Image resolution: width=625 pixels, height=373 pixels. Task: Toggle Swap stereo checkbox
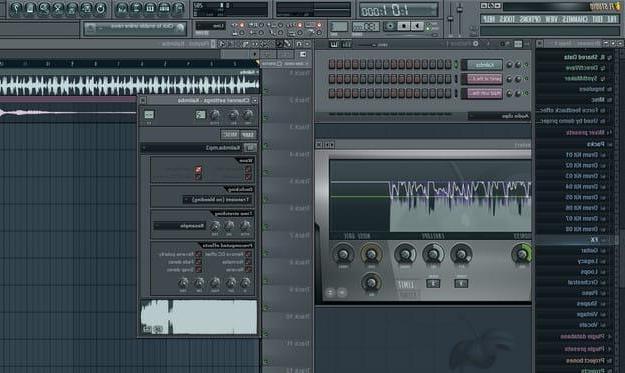pos(198,269)
